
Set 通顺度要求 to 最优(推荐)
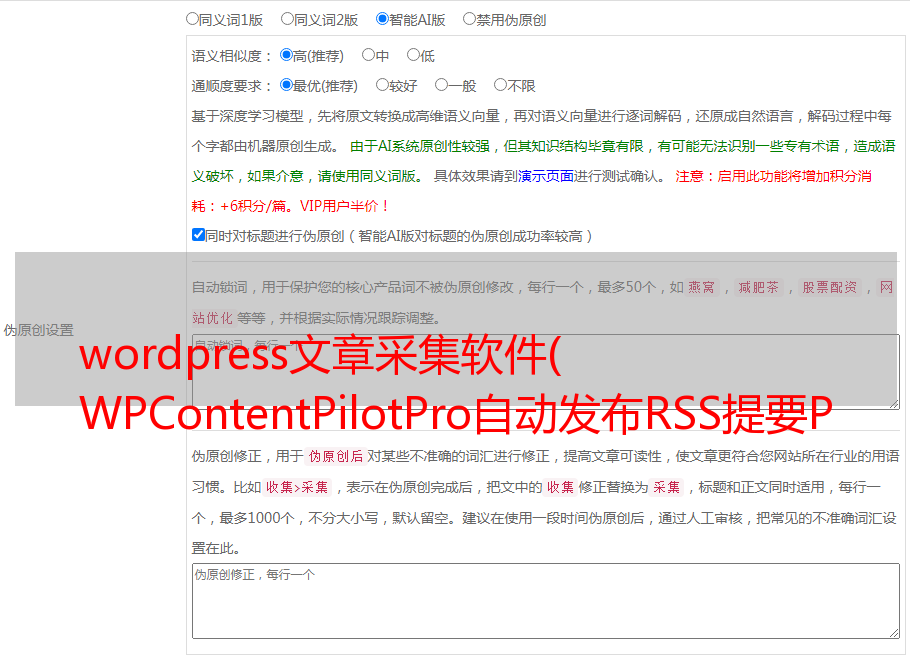coord(286,85)
